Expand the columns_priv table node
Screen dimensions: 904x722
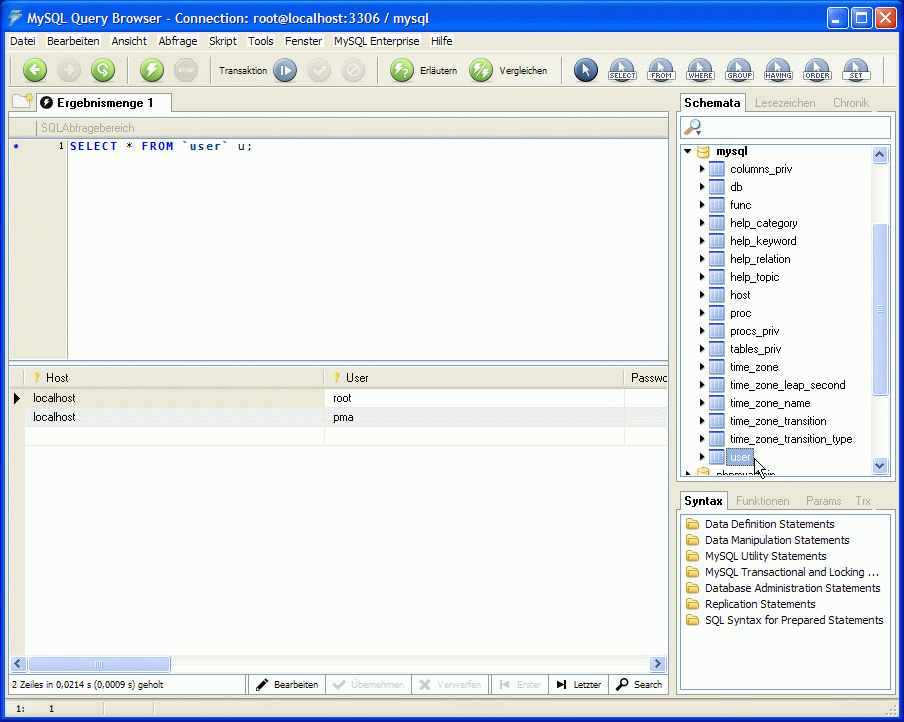pos(702,169)
